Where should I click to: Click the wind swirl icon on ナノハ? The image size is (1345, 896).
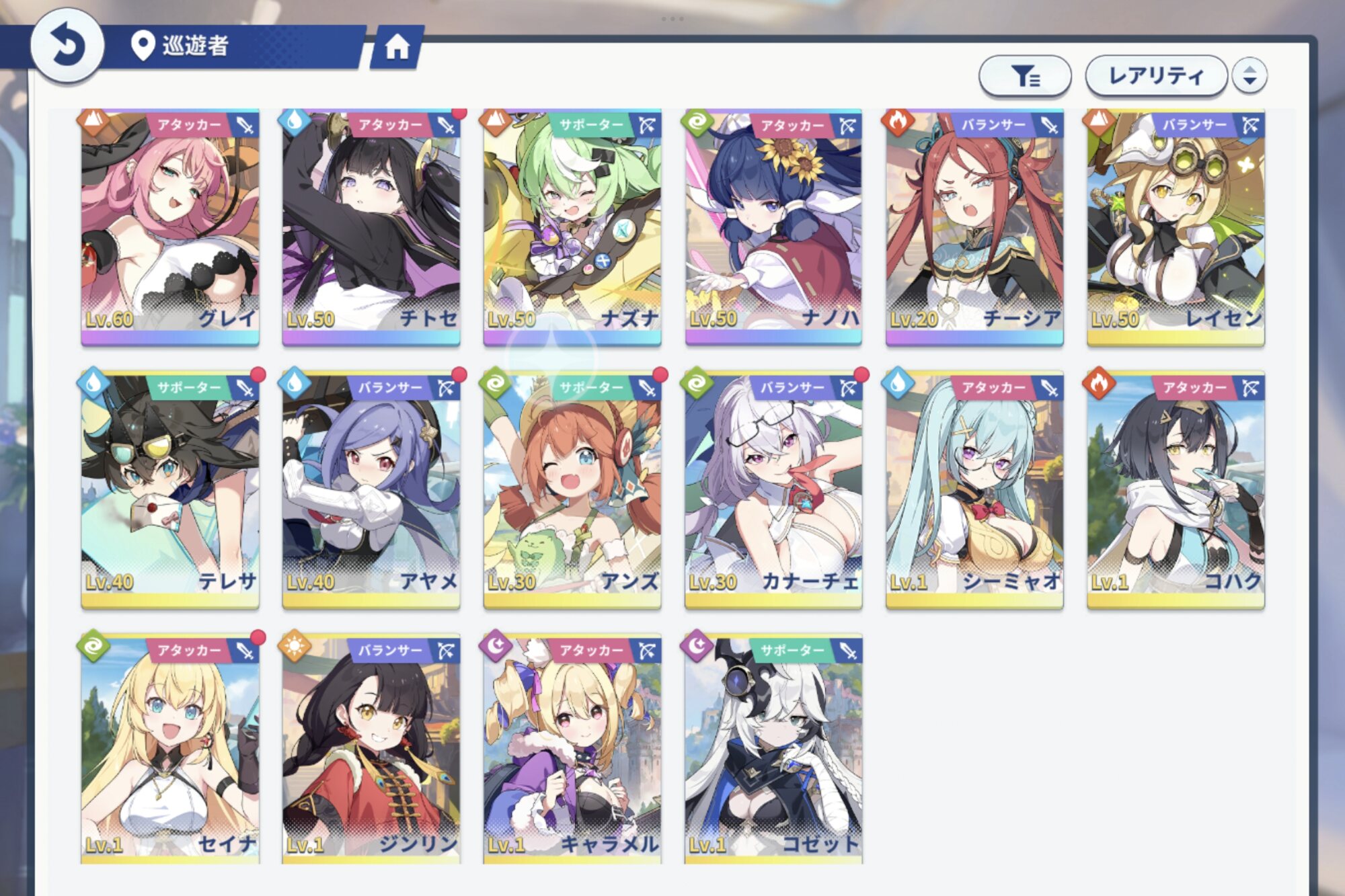[x=697, y=122]
